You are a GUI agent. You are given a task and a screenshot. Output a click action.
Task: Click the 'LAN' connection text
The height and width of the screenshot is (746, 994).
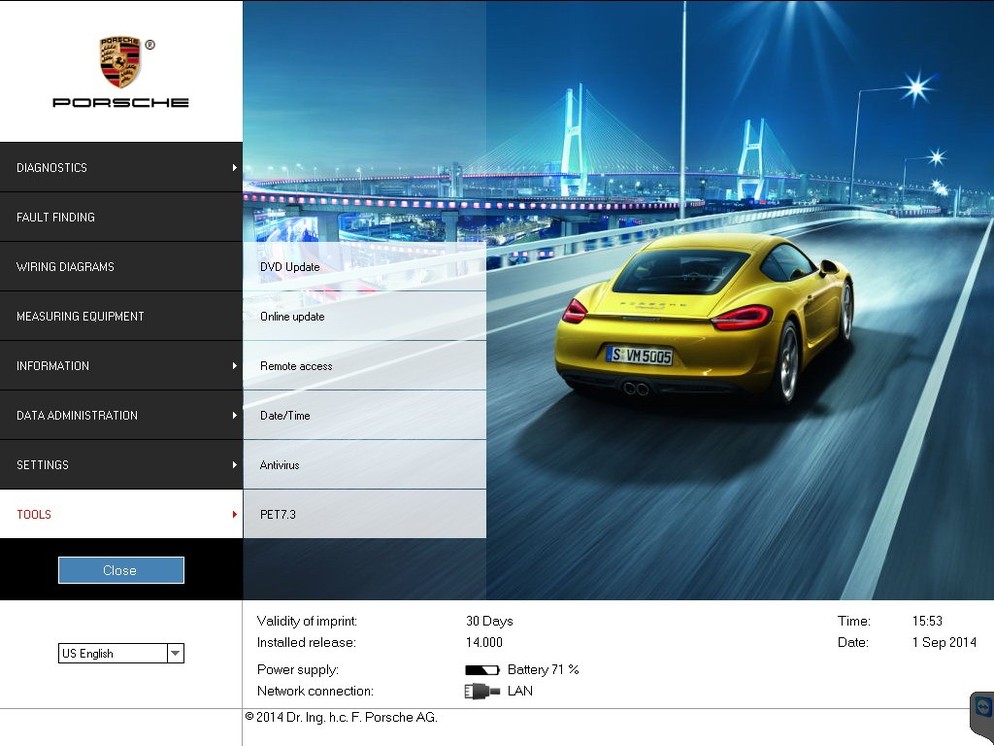[x=520, y=691]
